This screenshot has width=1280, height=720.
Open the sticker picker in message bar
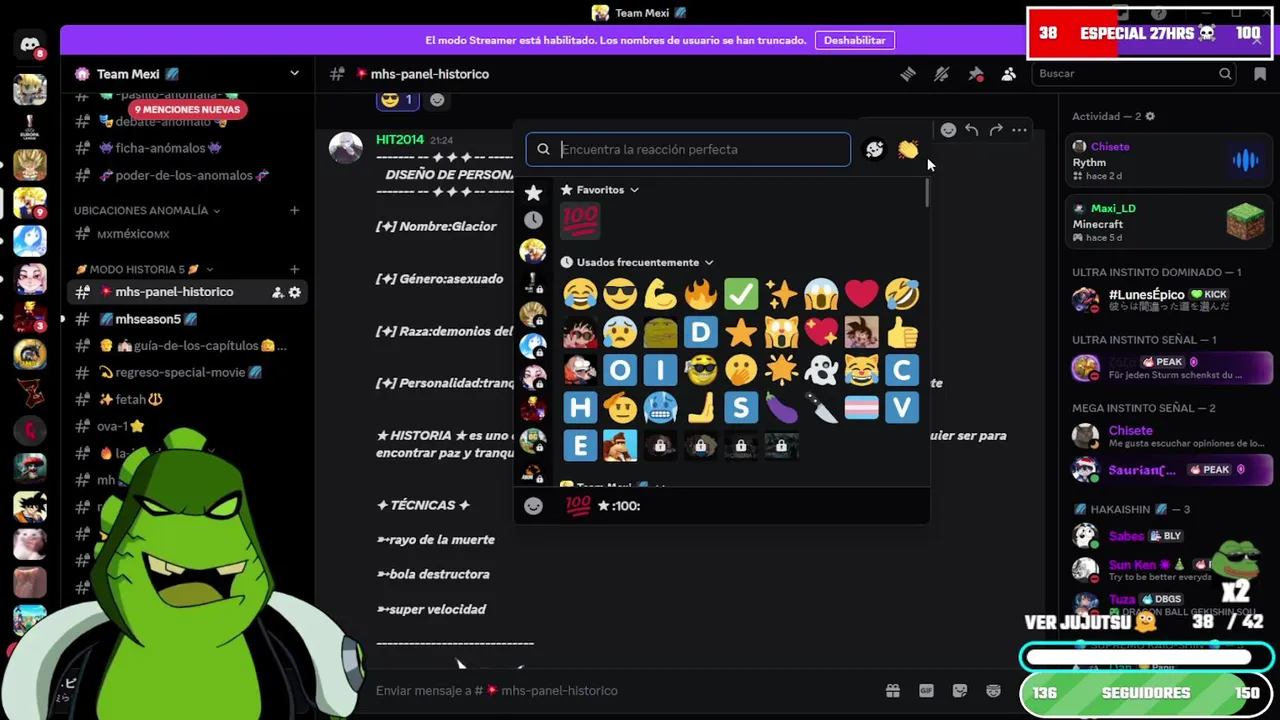click(960, 690)
